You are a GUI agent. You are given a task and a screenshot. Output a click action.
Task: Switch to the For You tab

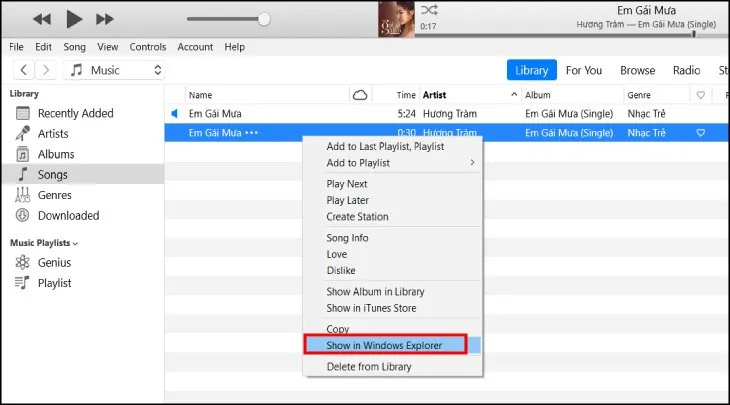pyautogui.click(x=584, y=70)
